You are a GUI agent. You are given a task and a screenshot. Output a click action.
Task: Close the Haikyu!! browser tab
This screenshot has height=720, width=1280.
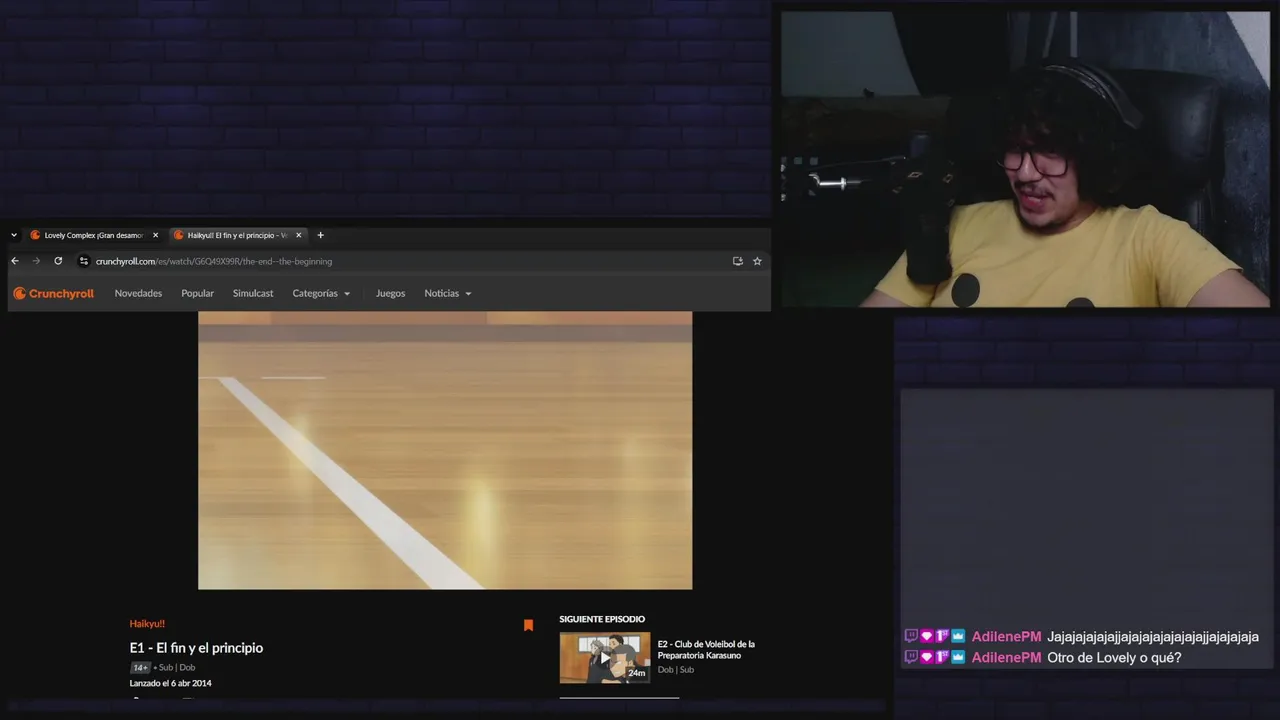[x=298, y=235]
